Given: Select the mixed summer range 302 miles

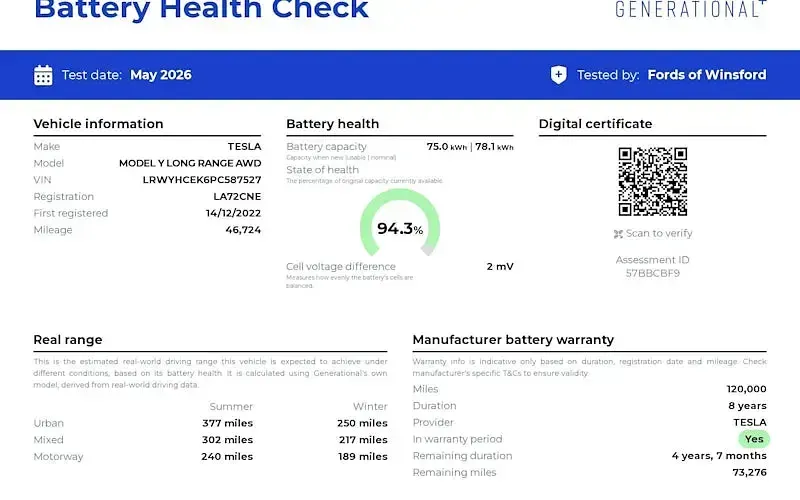Looking at the screenshot, I should (x=228, y=440).
